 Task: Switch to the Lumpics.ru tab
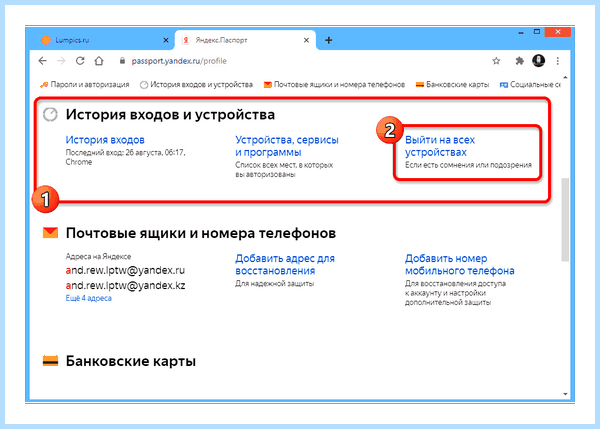101,40
